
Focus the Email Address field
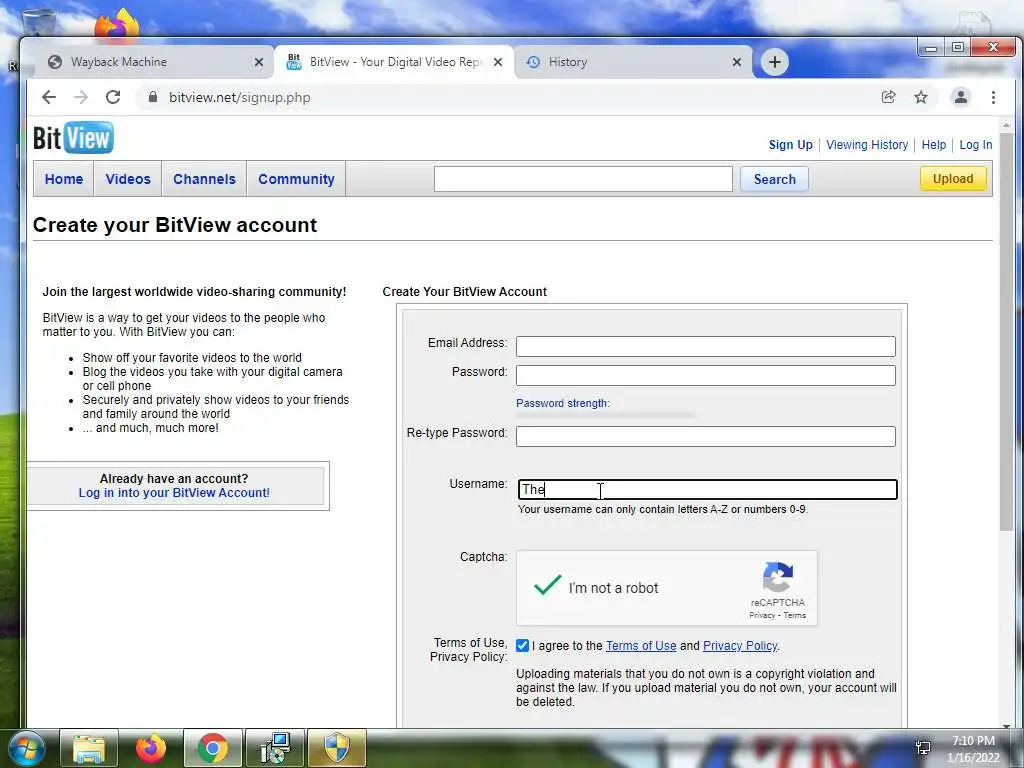pyautogui.click(x=705, y=346)
